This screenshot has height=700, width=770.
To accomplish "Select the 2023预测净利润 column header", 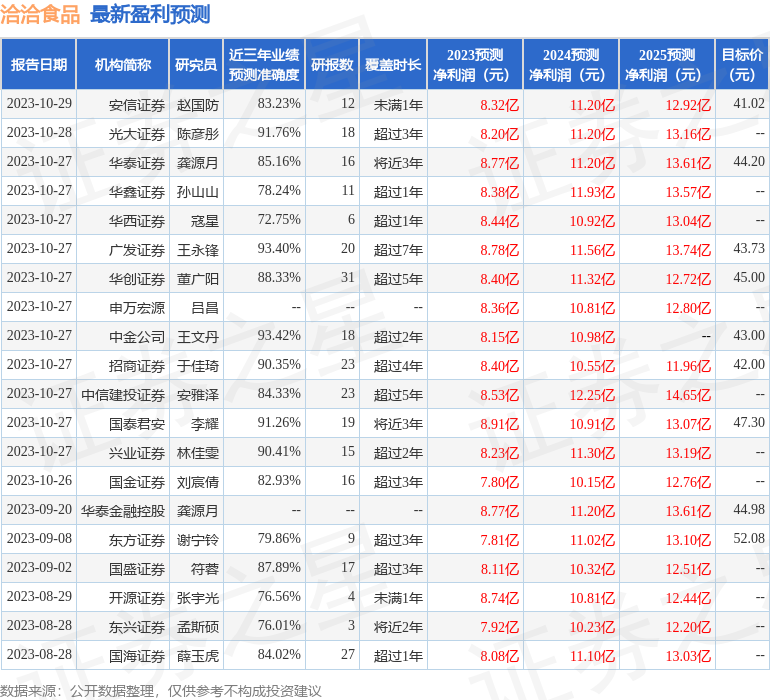I will [475, 64].
